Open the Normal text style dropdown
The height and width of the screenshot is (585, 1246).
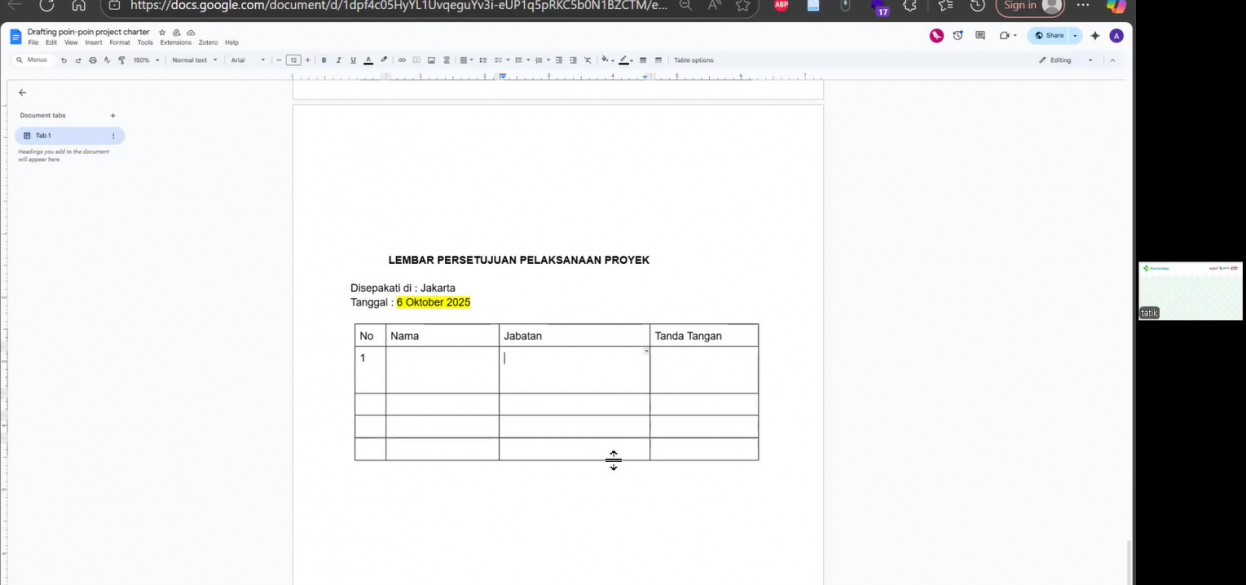point(194,60)
